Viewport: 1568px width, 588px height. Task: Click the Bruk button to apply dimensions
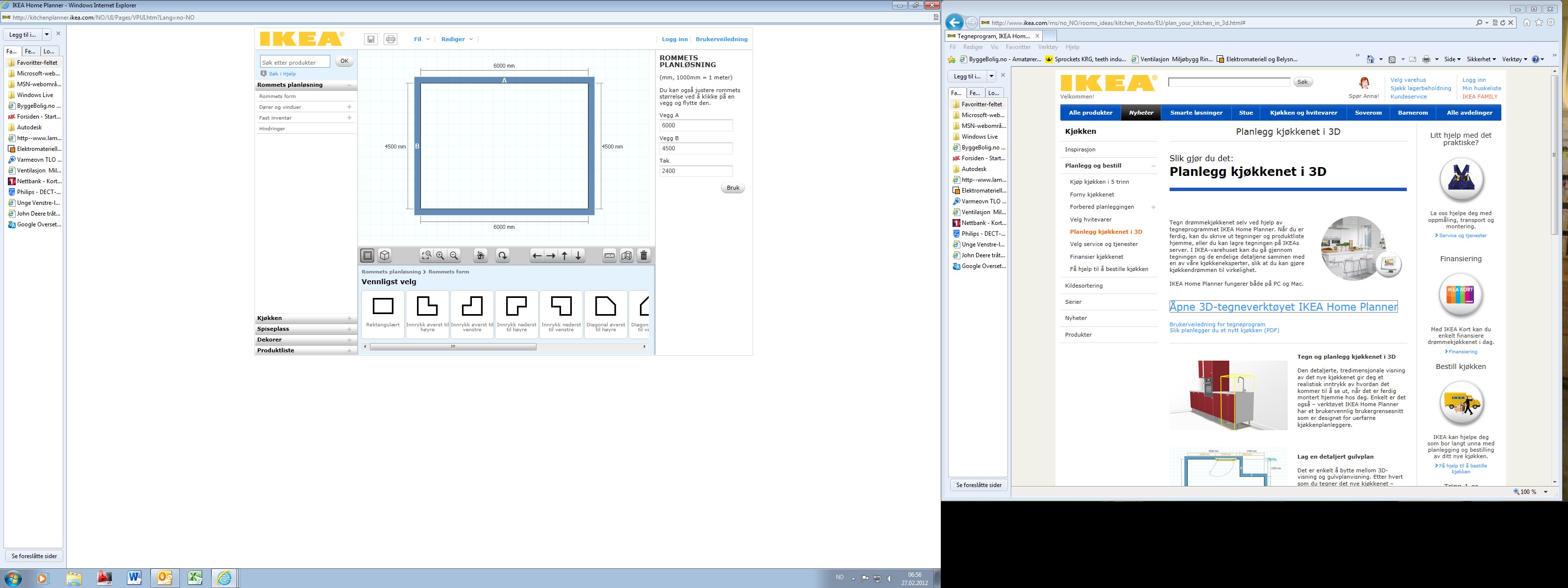(733, 188)
